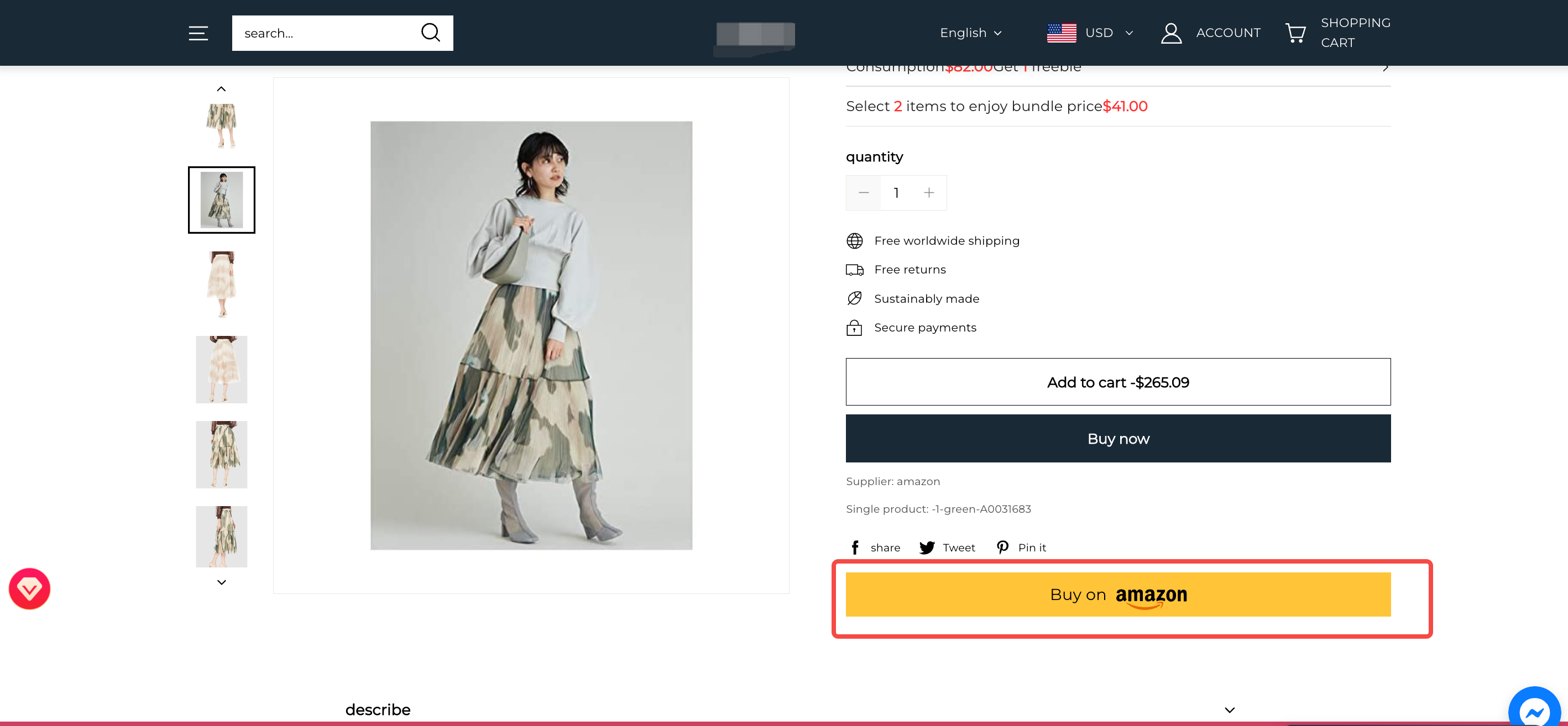
Task: Show next thumbnails with down chevron
Action: pos(222,582)
